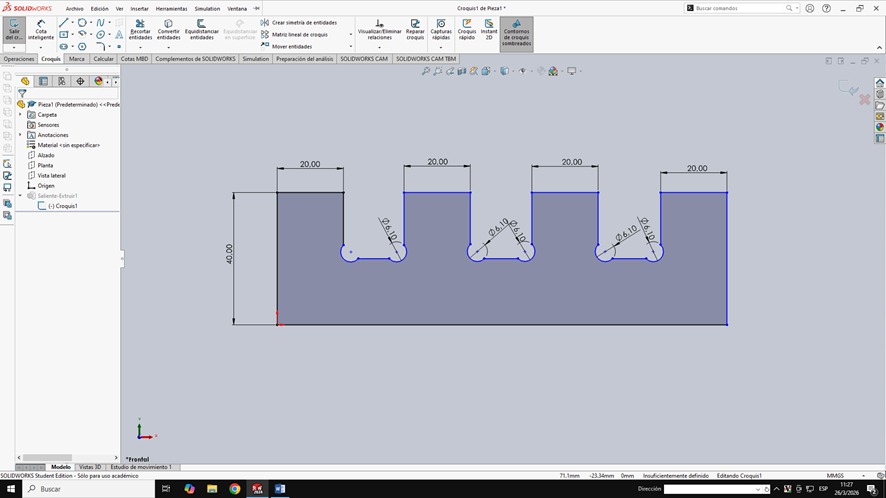The height and width of the screenshot is (498, 886).
Task: Select the Sketch Fillet tool
Action: (x=101, y=46)
